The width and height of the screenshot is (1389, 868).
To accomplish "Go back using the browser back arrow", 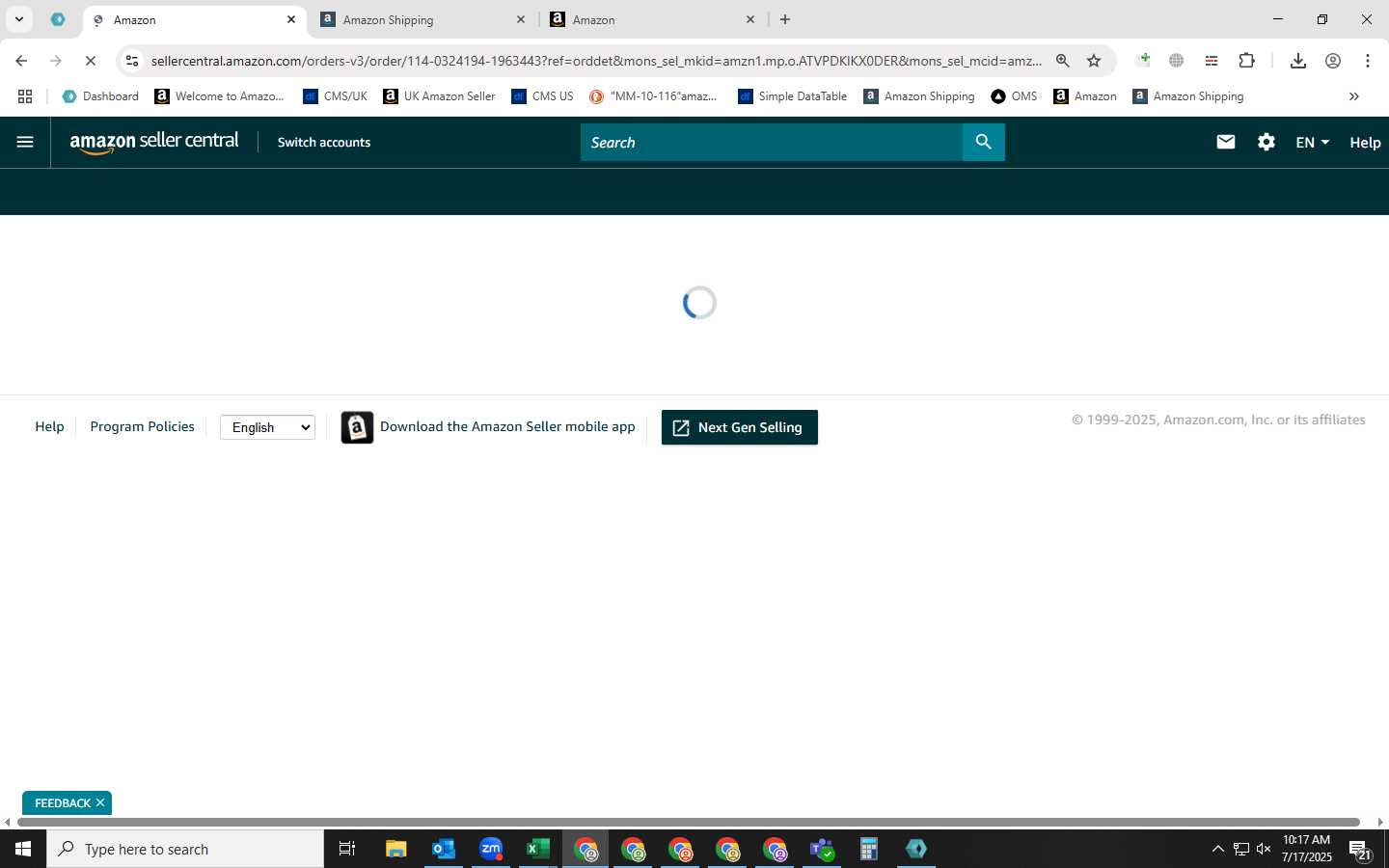I will click(21, 61).
